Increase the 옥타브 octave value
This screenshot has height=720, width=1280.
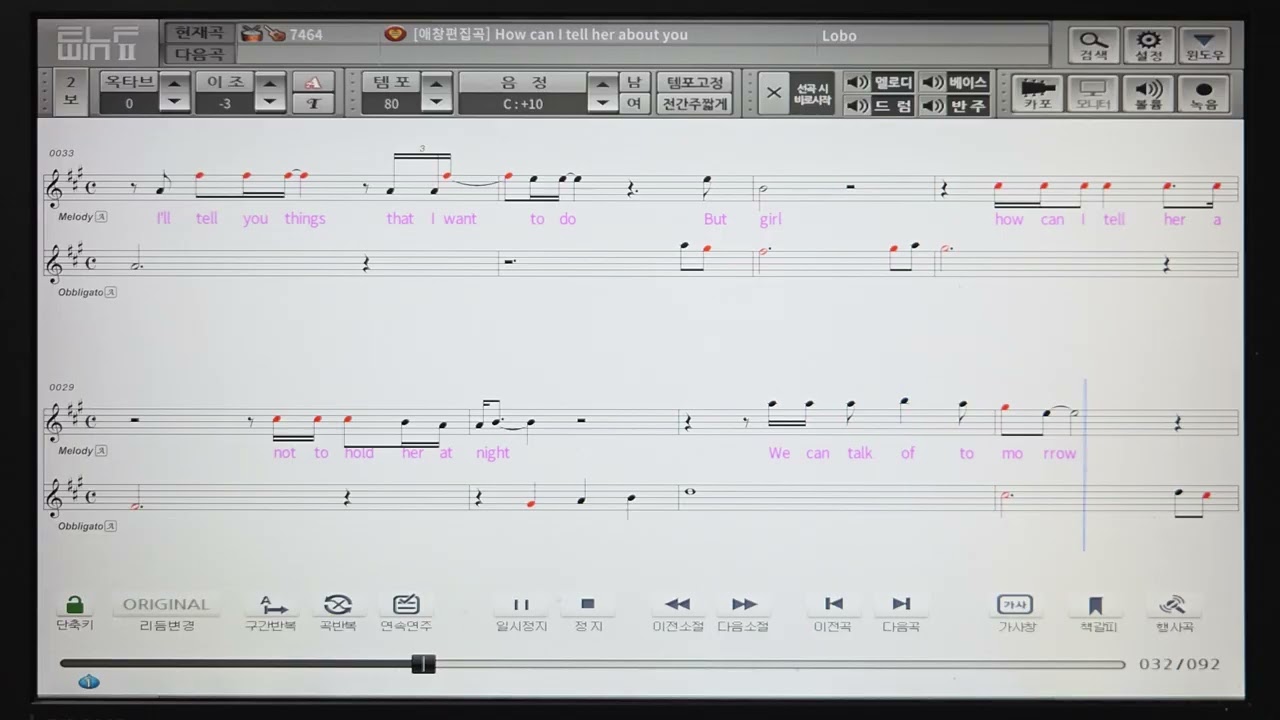coord(175,82)
